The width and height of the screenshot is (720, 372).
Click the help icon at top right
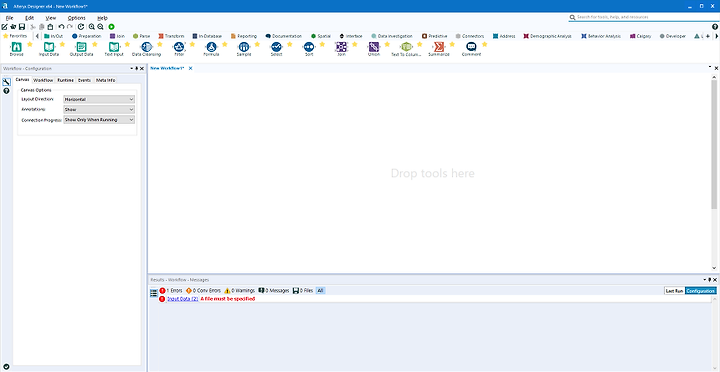[x=714, y=27]
